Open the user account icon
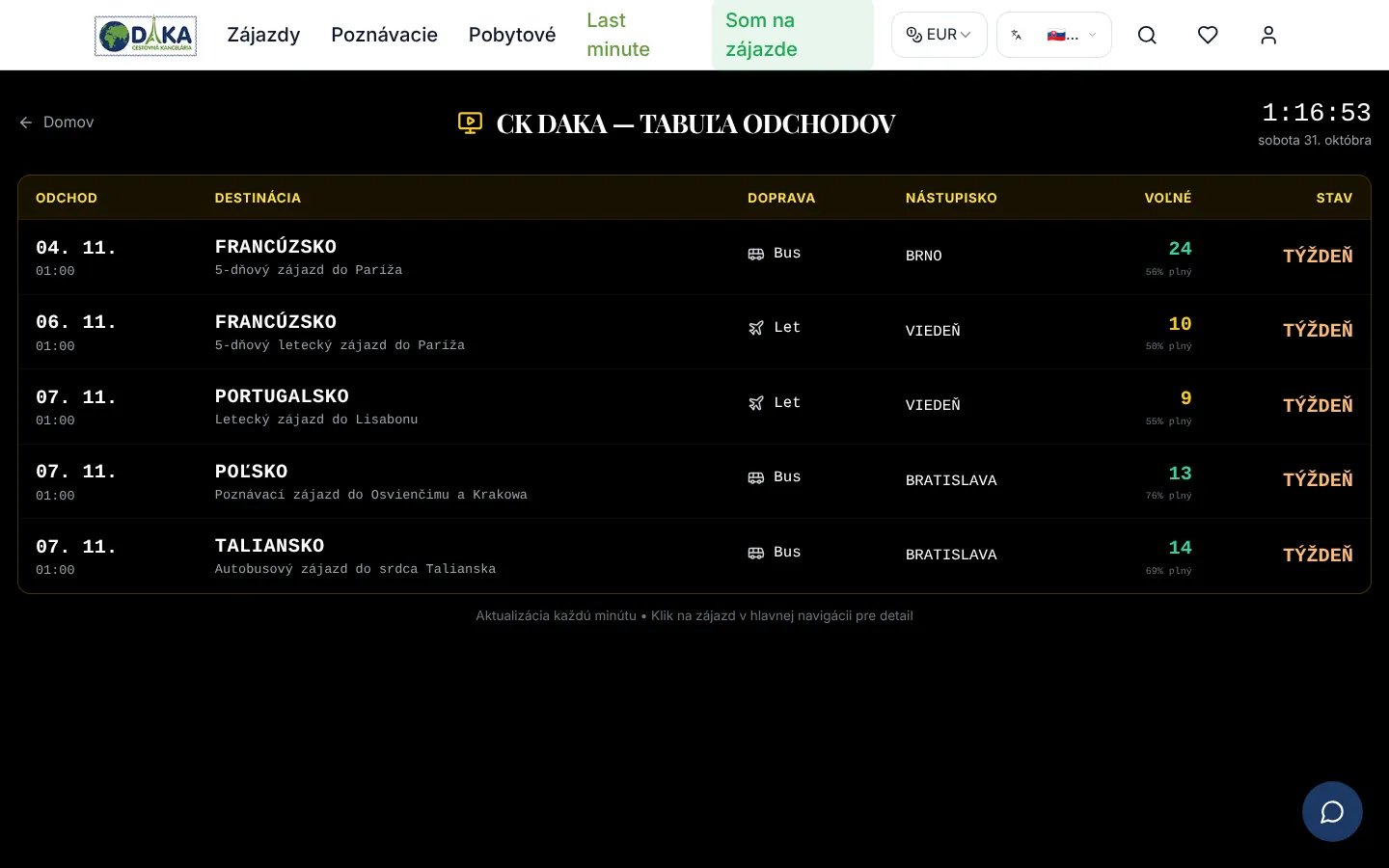This screenshot has height=868, width=1389. [1268, 35]
